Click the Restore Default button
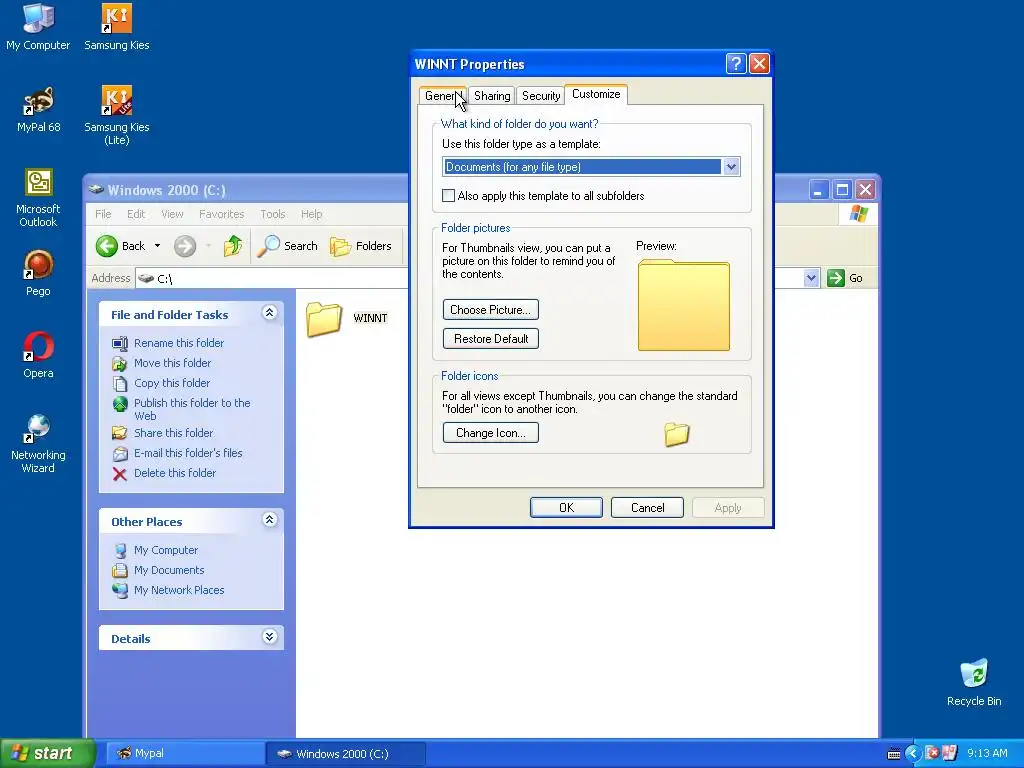Viewport: 1024px width, 768px height. click(490, 339)
